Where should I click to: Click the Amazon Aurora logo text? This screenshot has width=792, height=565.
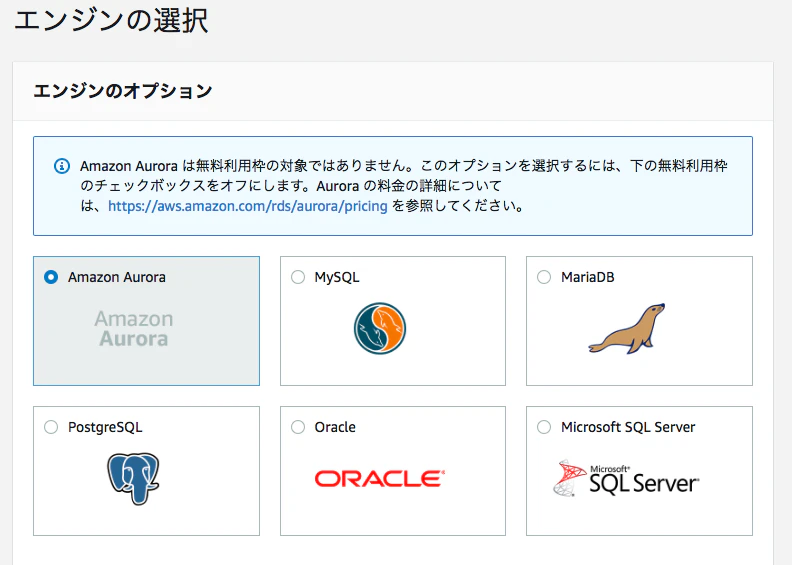click(134, 329)
